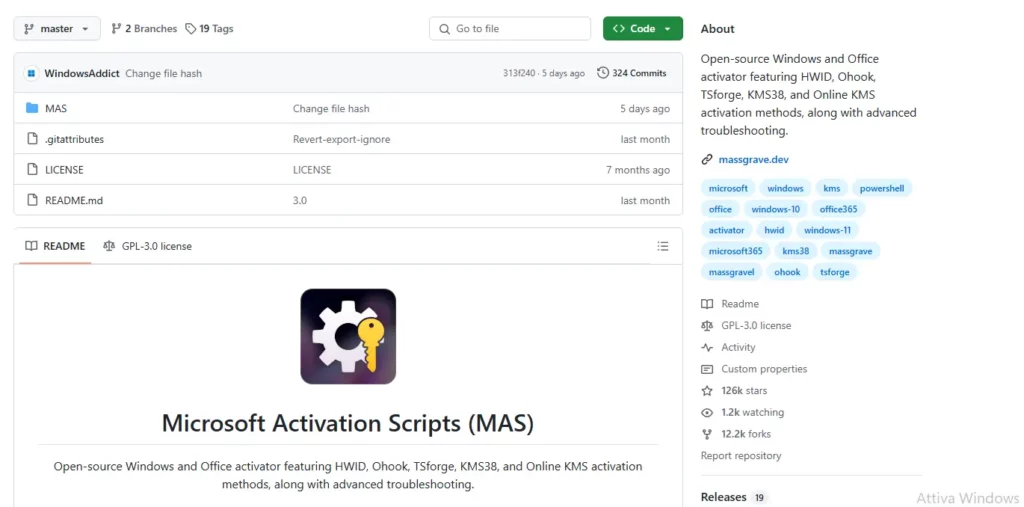
Task: Select the kms38 topic tag
Action: coord(795,251)
